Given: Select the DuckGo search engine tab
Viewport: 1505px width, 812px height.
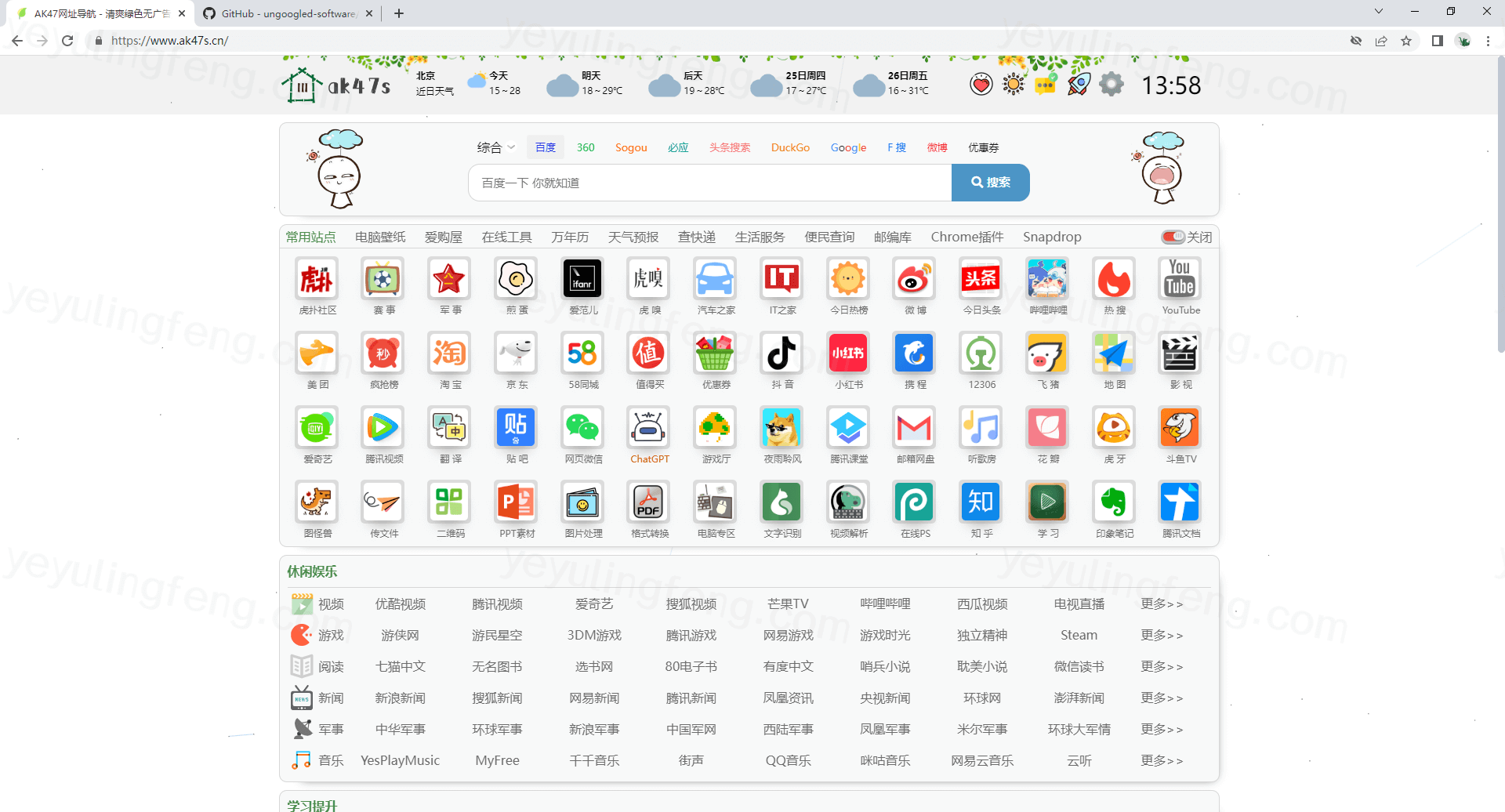Looking at the screenshot, I should point(790,147).
